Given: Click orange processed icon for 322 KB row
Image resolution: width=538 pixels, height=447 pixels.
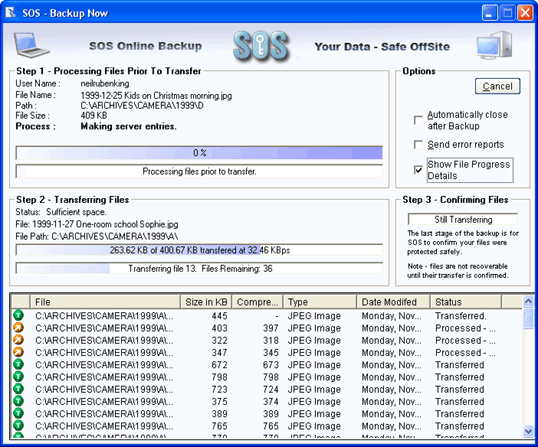Looking at the screenshot, I should (x=18, y=340).
